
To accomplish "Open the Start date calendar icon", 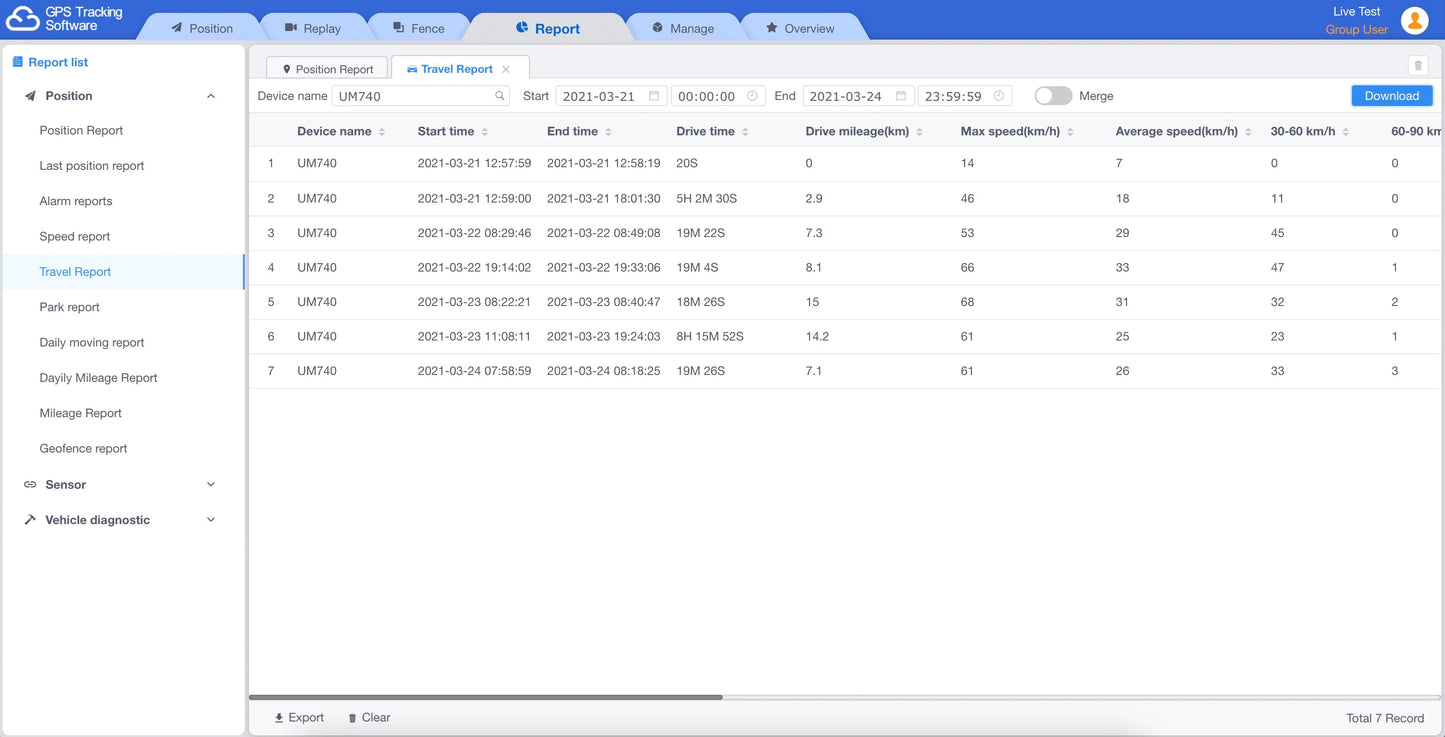I will pos(654,95).
